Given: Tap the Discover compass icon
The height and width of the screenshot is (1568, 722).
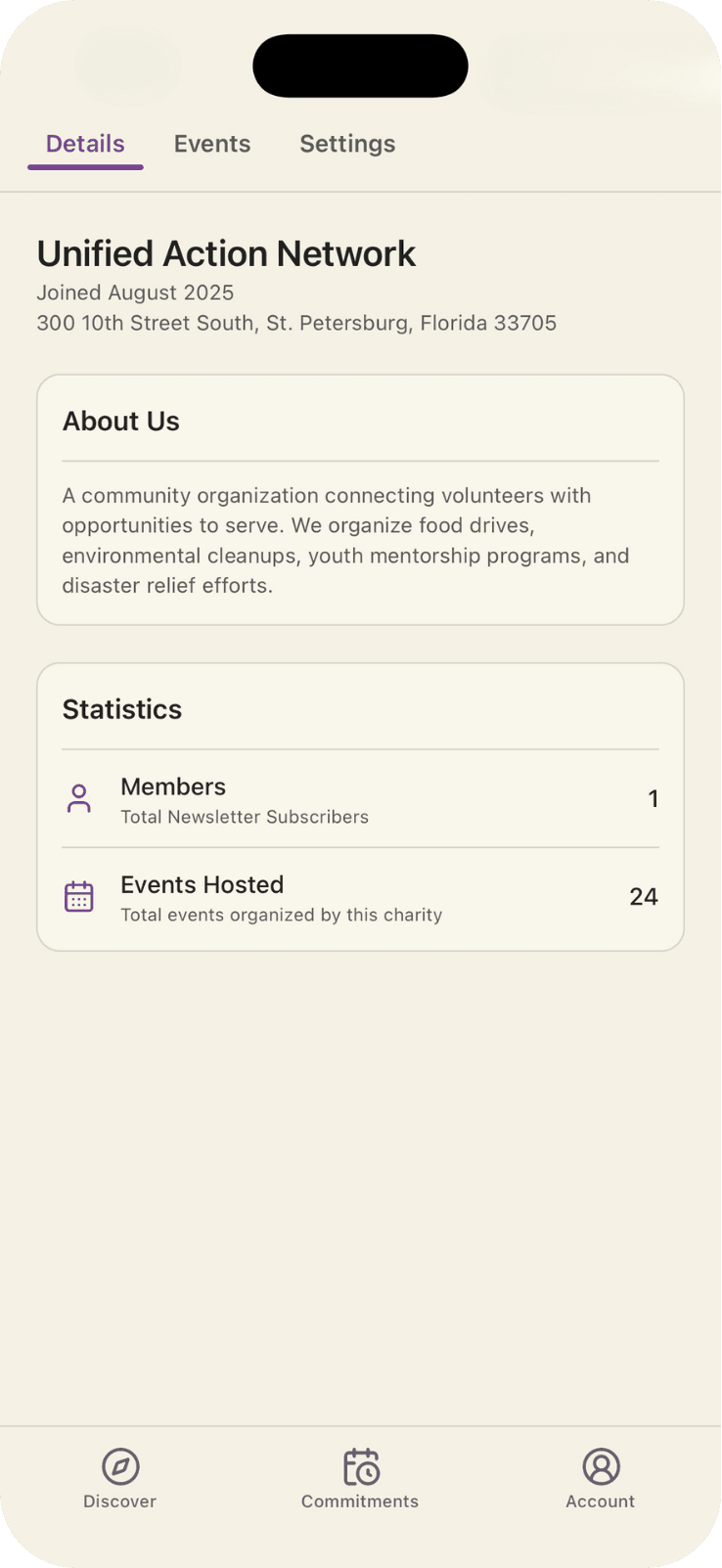Looking at the screenshot, I should click(120, 1466).
